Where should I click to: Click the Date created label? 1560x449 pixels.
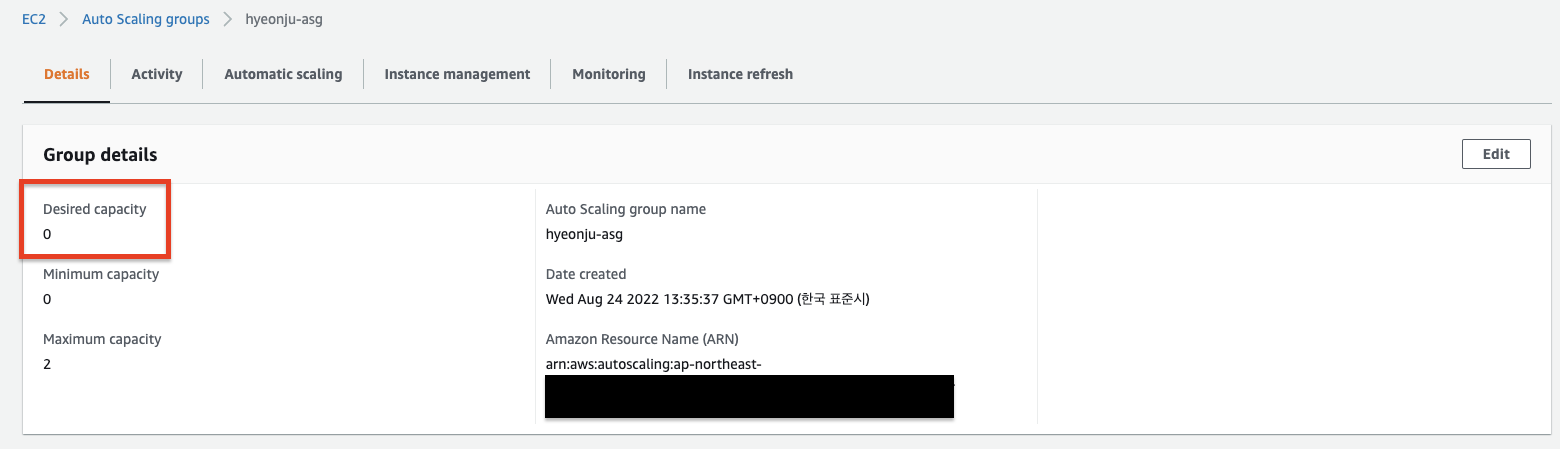coord(586,274)
